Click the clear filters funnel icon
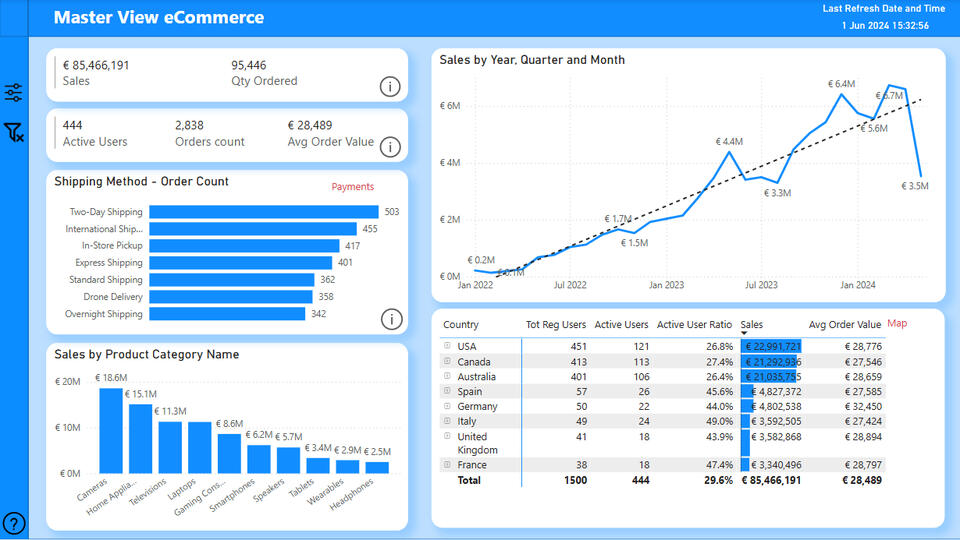The height and width of the screenshot is (540, 960). tap(14, 133)
